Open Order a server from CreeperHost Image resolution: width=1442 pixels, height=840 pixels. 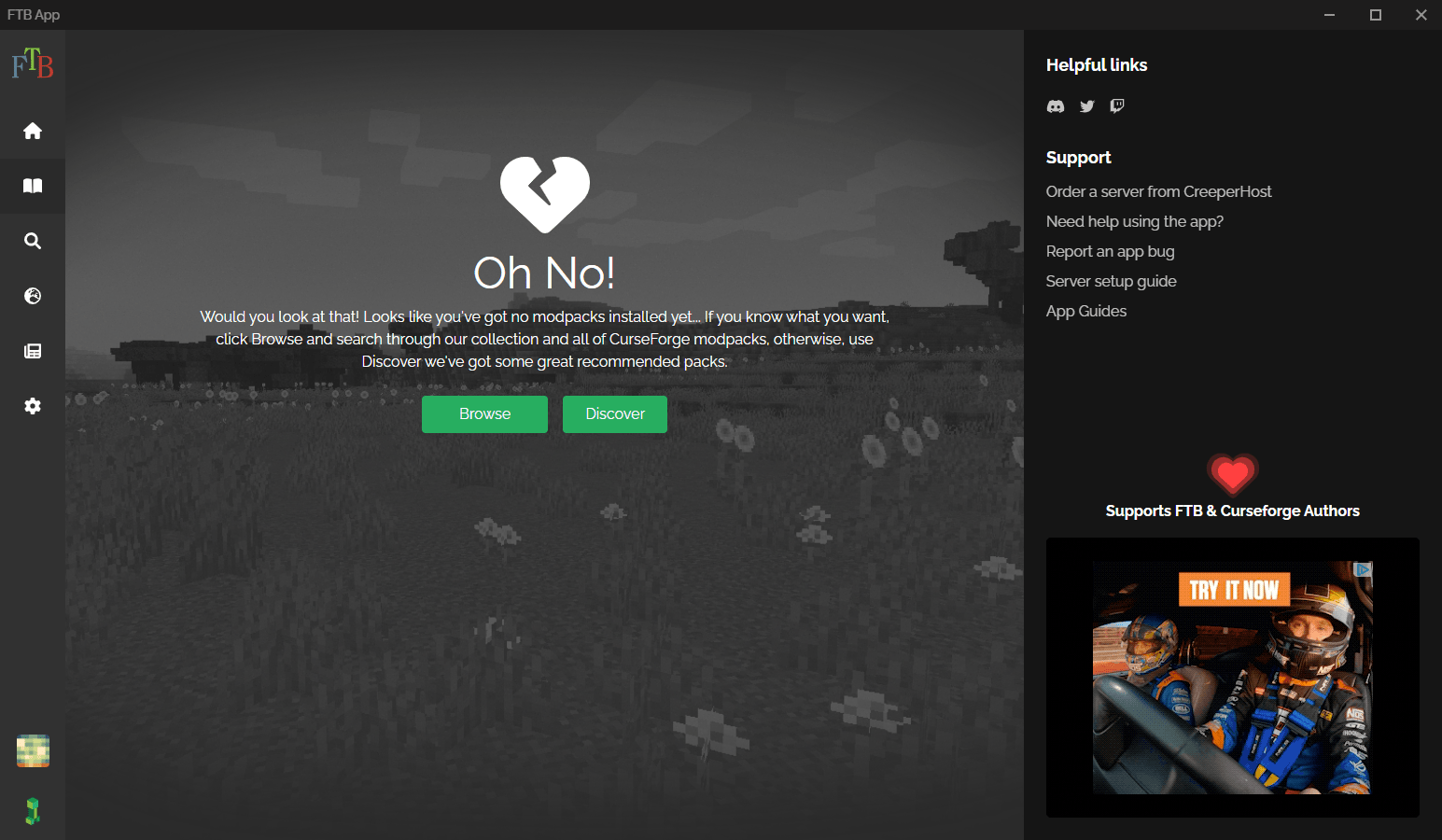coord(1159,191)
